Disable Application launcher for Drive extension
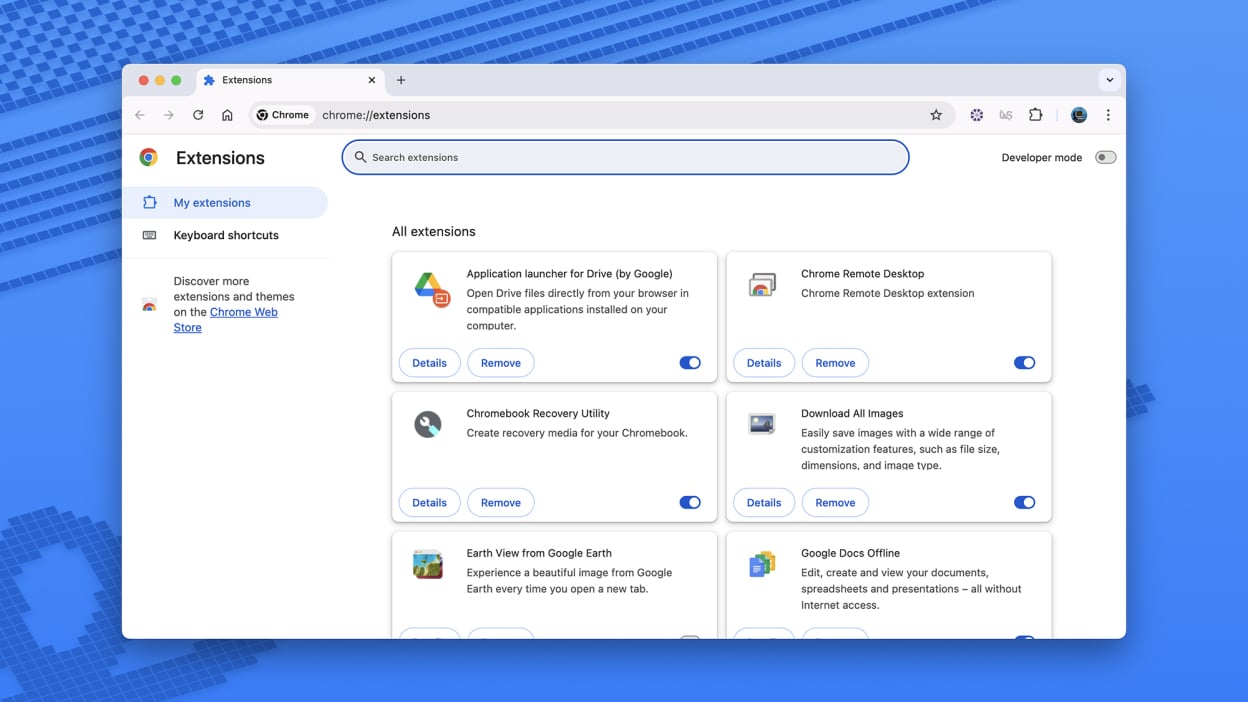1248x702 pixels. tap(690, 363)
